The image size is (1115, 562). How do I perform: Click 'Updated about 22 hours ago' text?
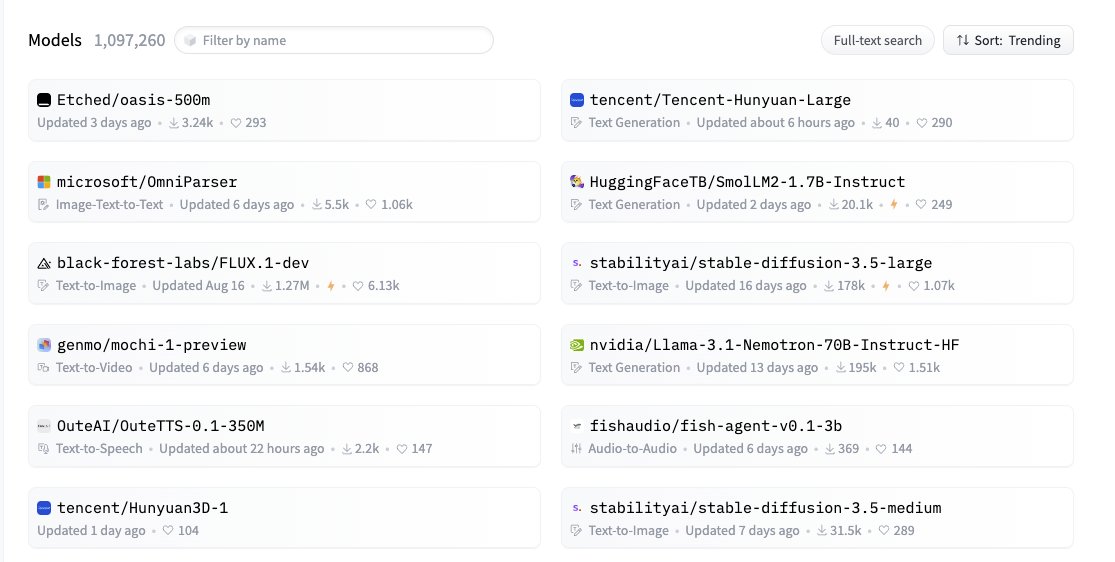pos(242,449)
